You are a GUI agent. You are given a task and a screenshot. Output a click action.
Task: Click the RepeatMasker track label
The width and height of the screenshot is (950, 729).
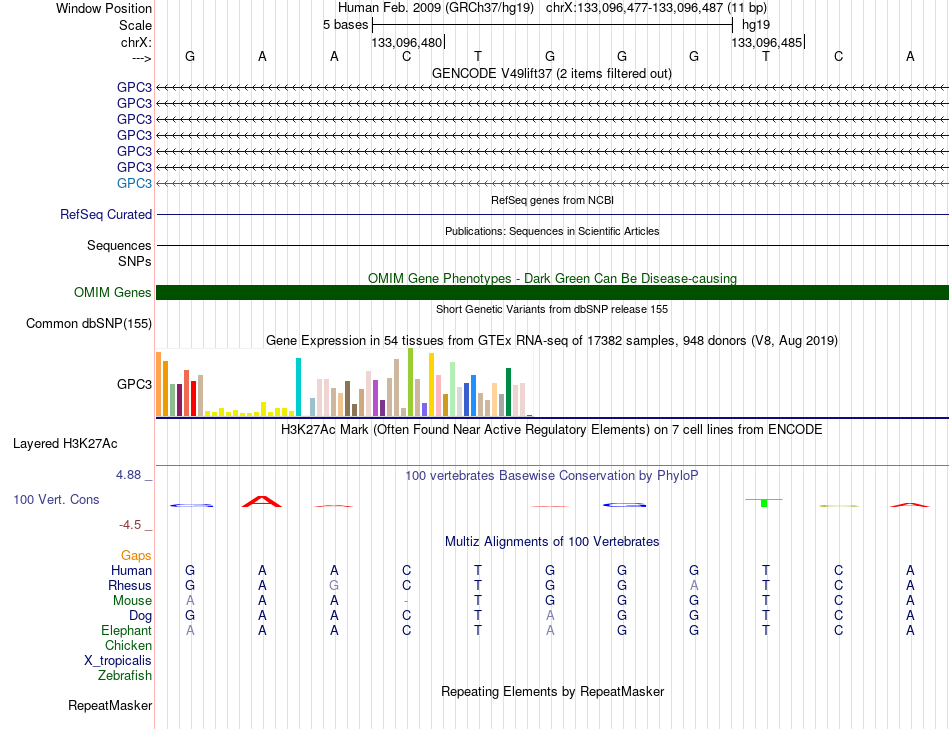[x=110, y=705]
